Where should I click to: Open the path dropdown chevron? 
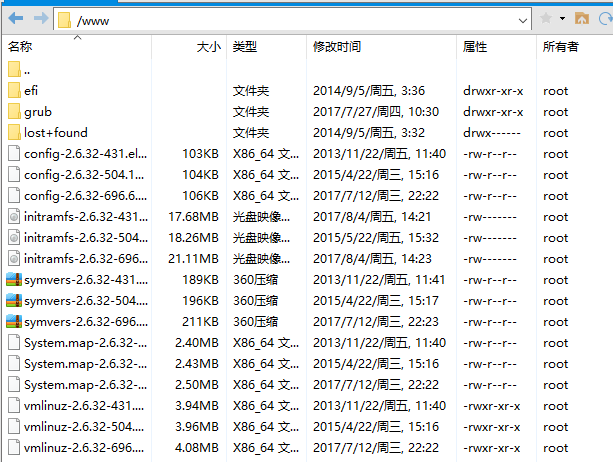click(x=523, y=20)
